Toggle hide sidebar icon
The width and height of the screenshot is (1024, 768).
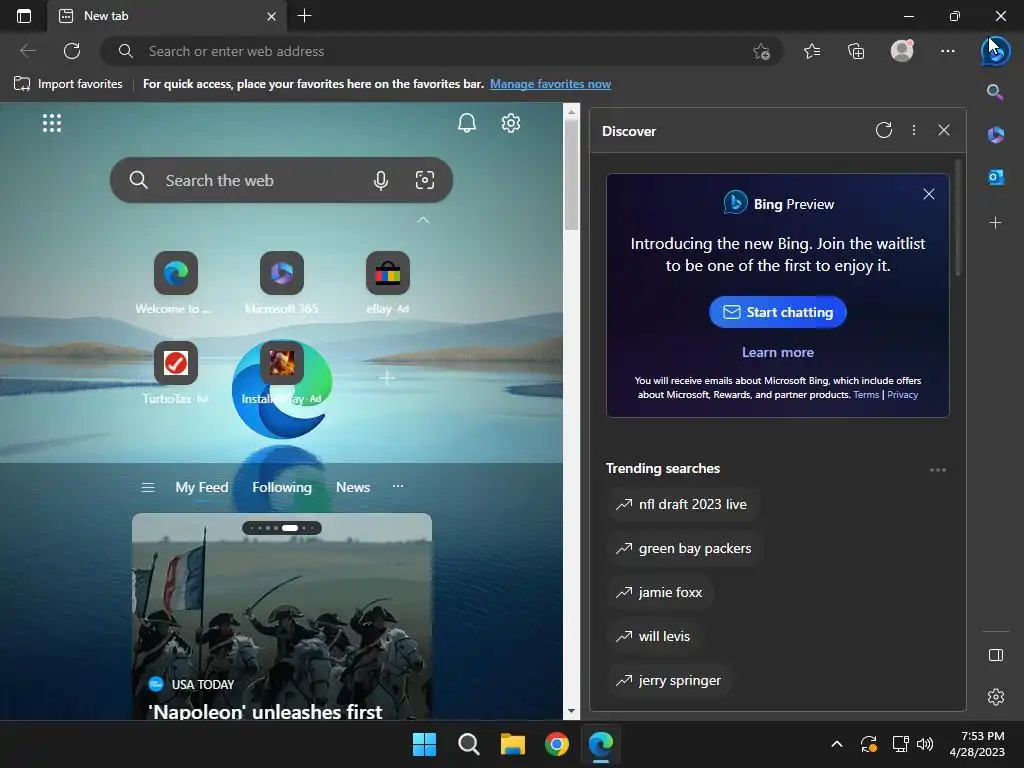996,655
